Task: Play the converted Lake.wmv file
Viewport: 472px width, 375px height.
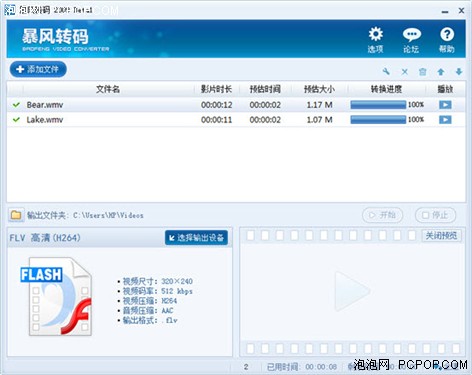Action: point(445,119)
